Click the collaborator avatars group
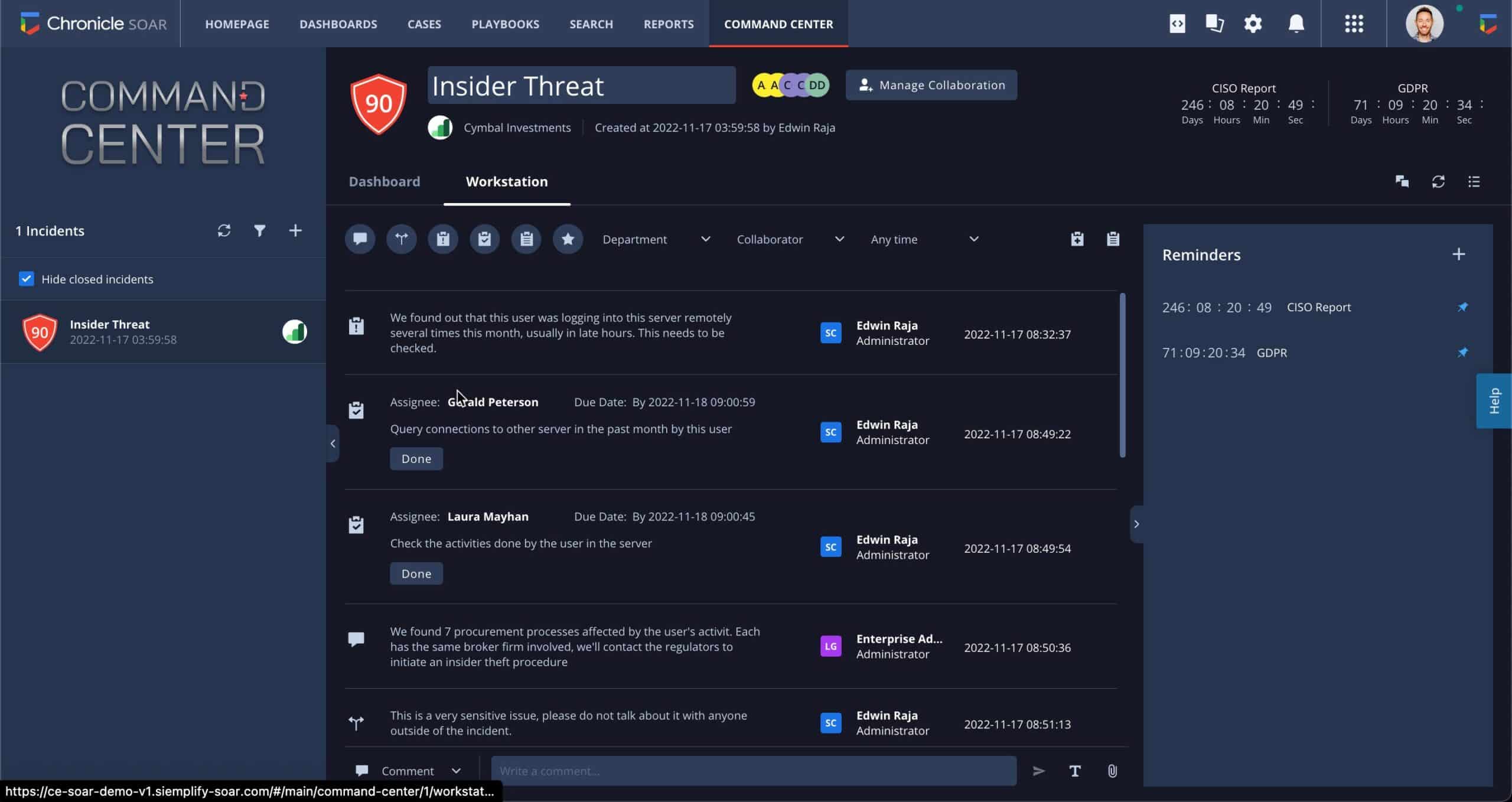The height and width of the screenshot is (802, 1512). click(x=790, y=85)
